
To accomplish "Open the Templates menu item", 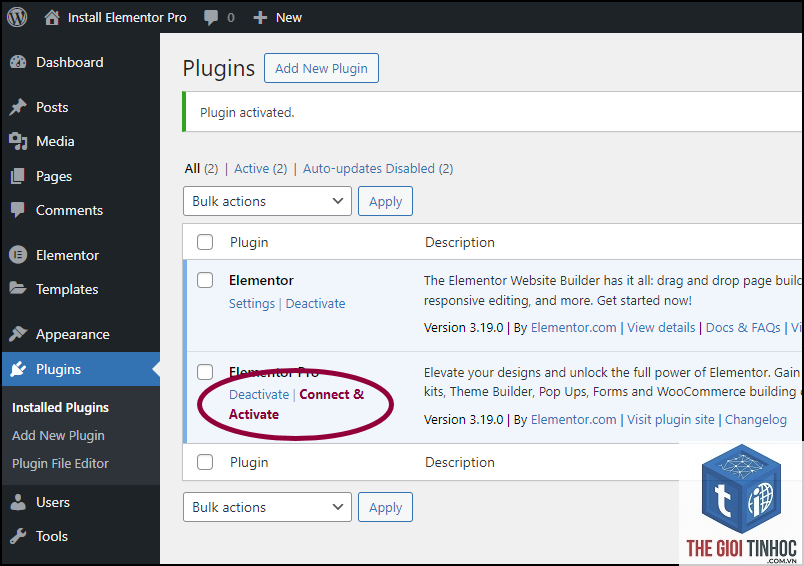I will 67,289.
